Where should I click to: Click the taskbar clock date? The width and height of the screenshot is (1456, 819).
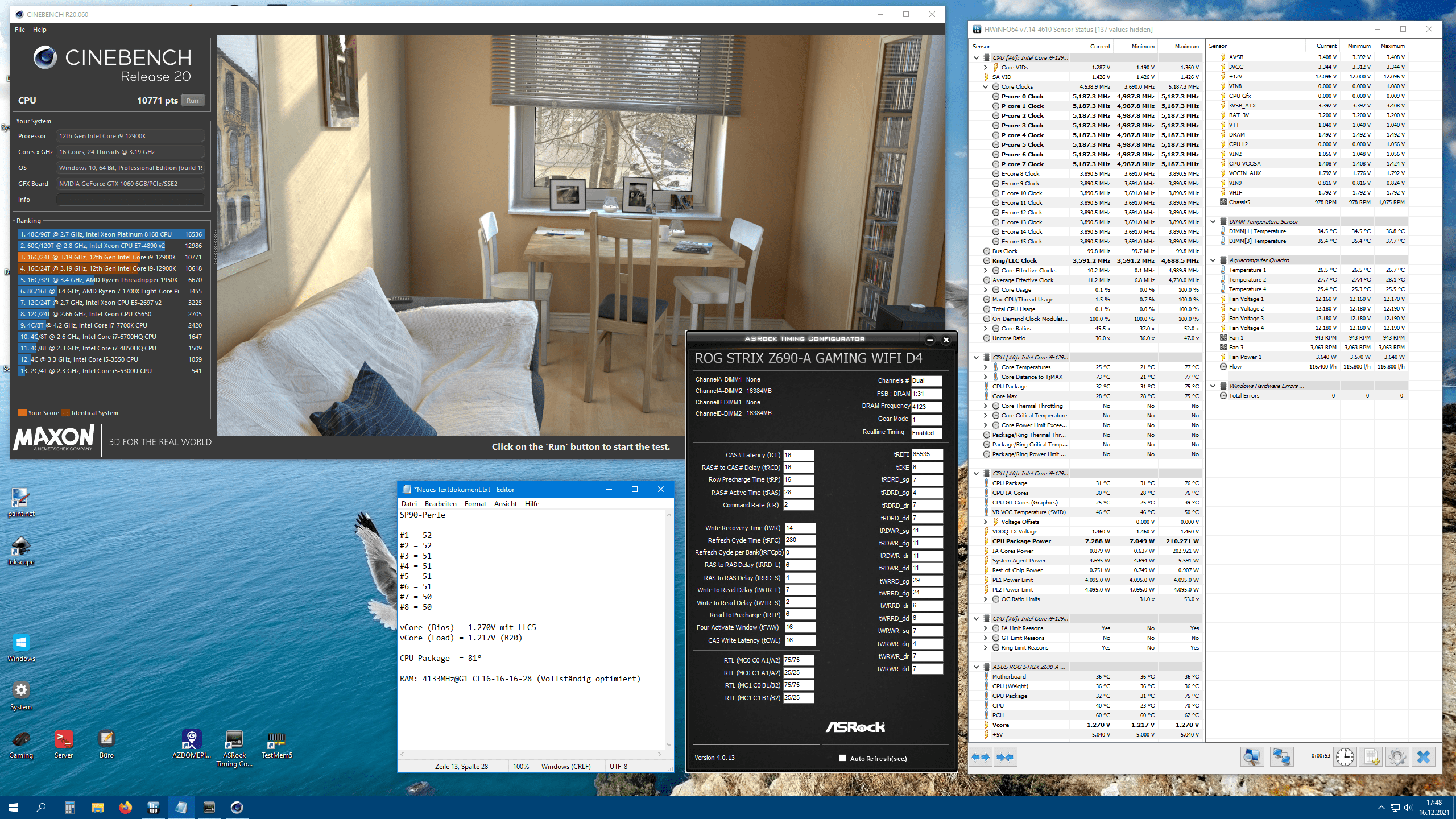click(x=1434, y=808)
